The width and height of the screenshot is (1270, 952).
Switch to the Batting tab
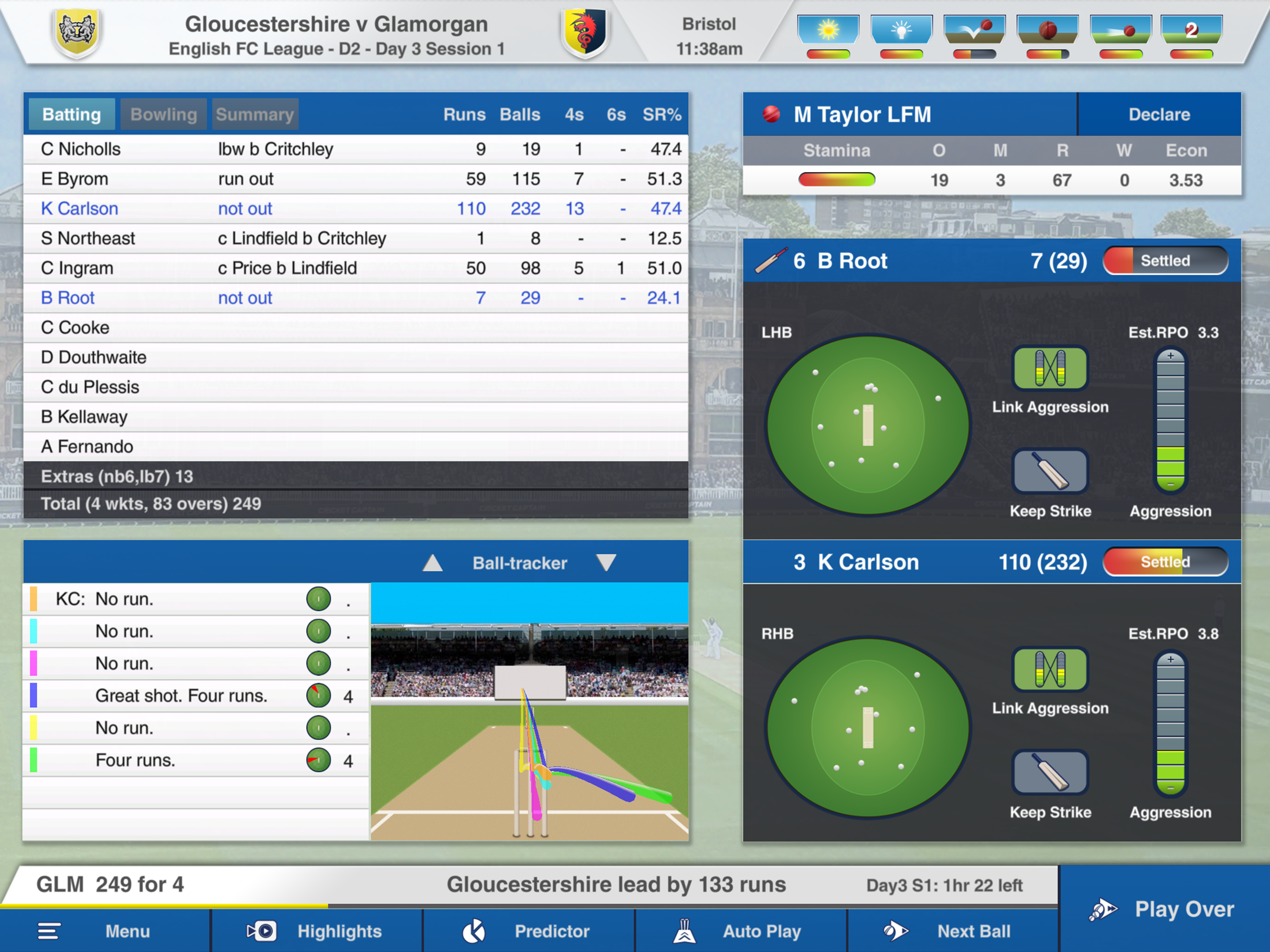coord(72,114)
